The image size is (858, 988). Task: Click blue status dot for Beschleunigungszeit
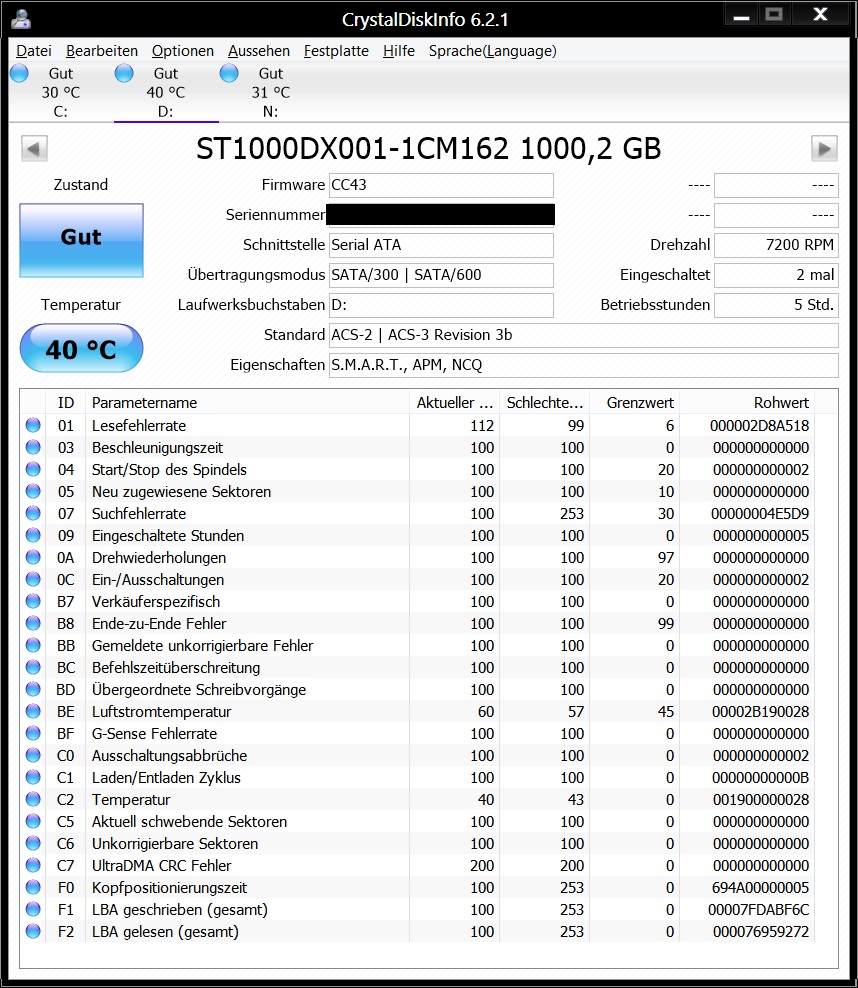click(x=33, y=447)
